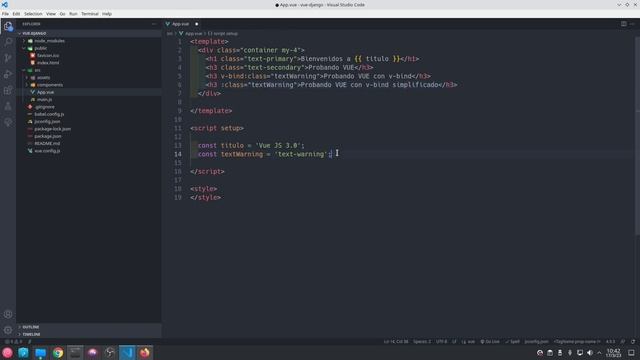Open README.md in Explorer
The height and width of the screenshot is (360, 640).
(47, 144)
